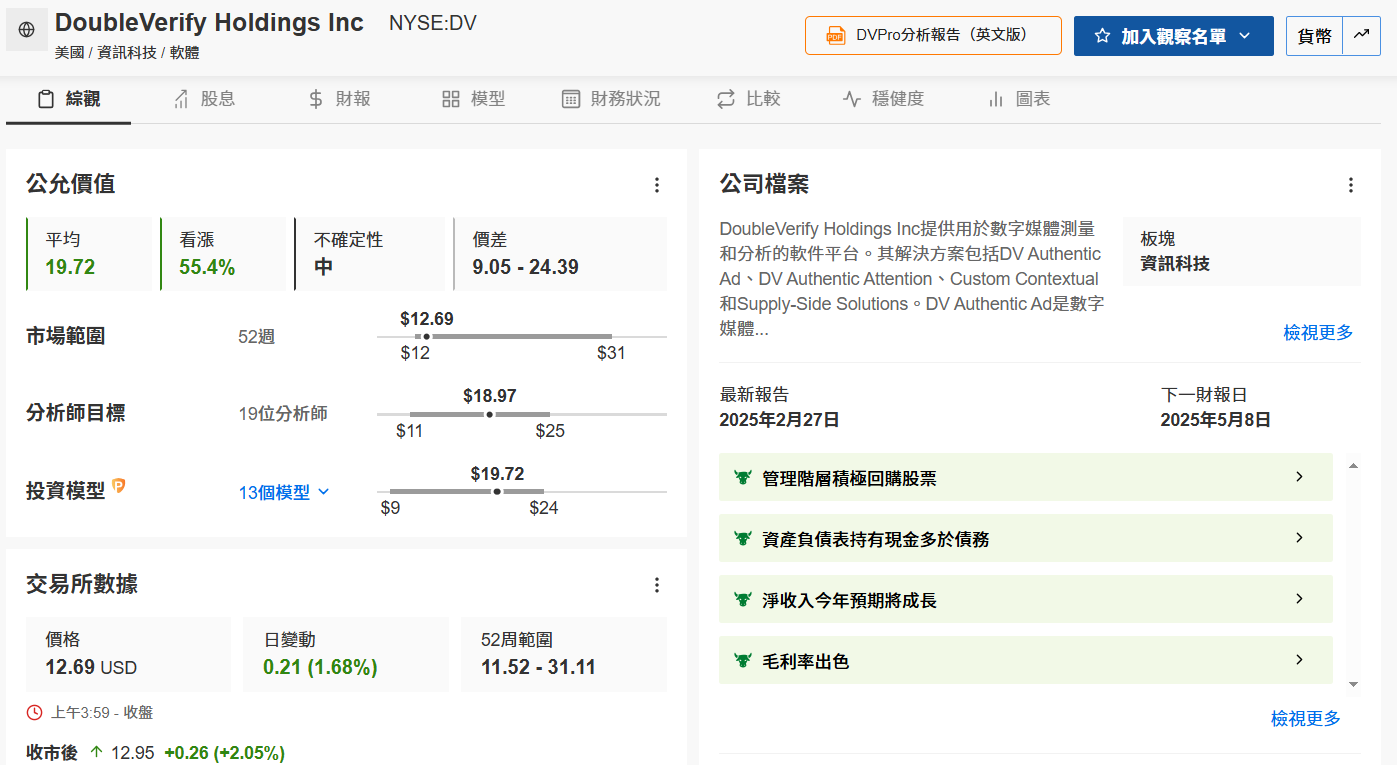Click the 板塊 資訊科技 box
The image size is (1397, 765).
pos(1242,252)
